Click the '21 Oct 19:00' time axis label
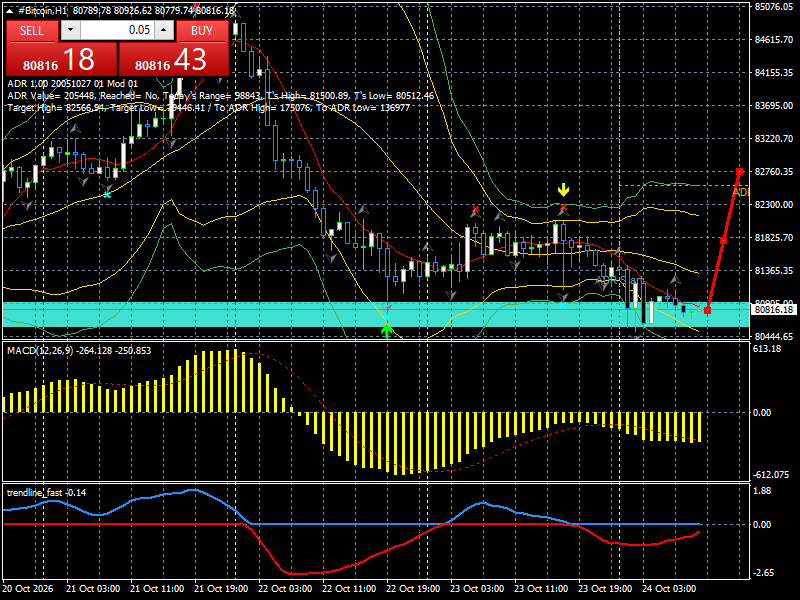Viewport: 800px width, 600px height. 221,588
